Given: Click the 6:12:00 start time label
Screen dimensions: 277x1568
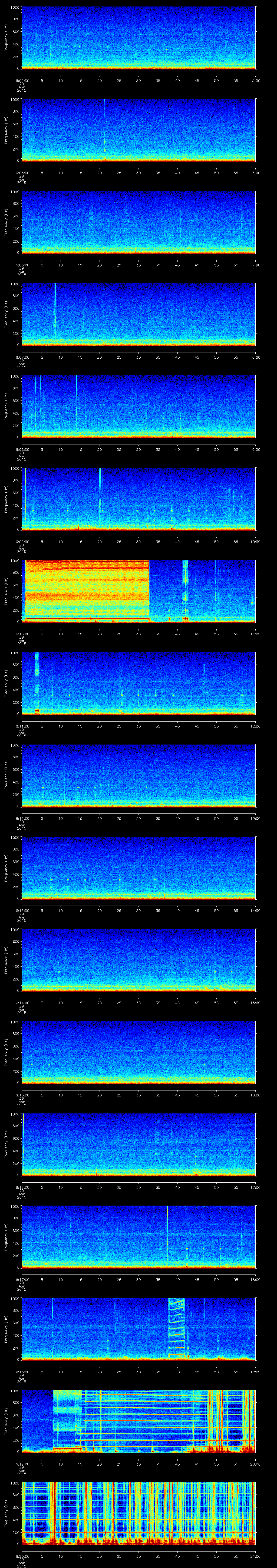Looking at the screenshot, I should coord(22,818).
